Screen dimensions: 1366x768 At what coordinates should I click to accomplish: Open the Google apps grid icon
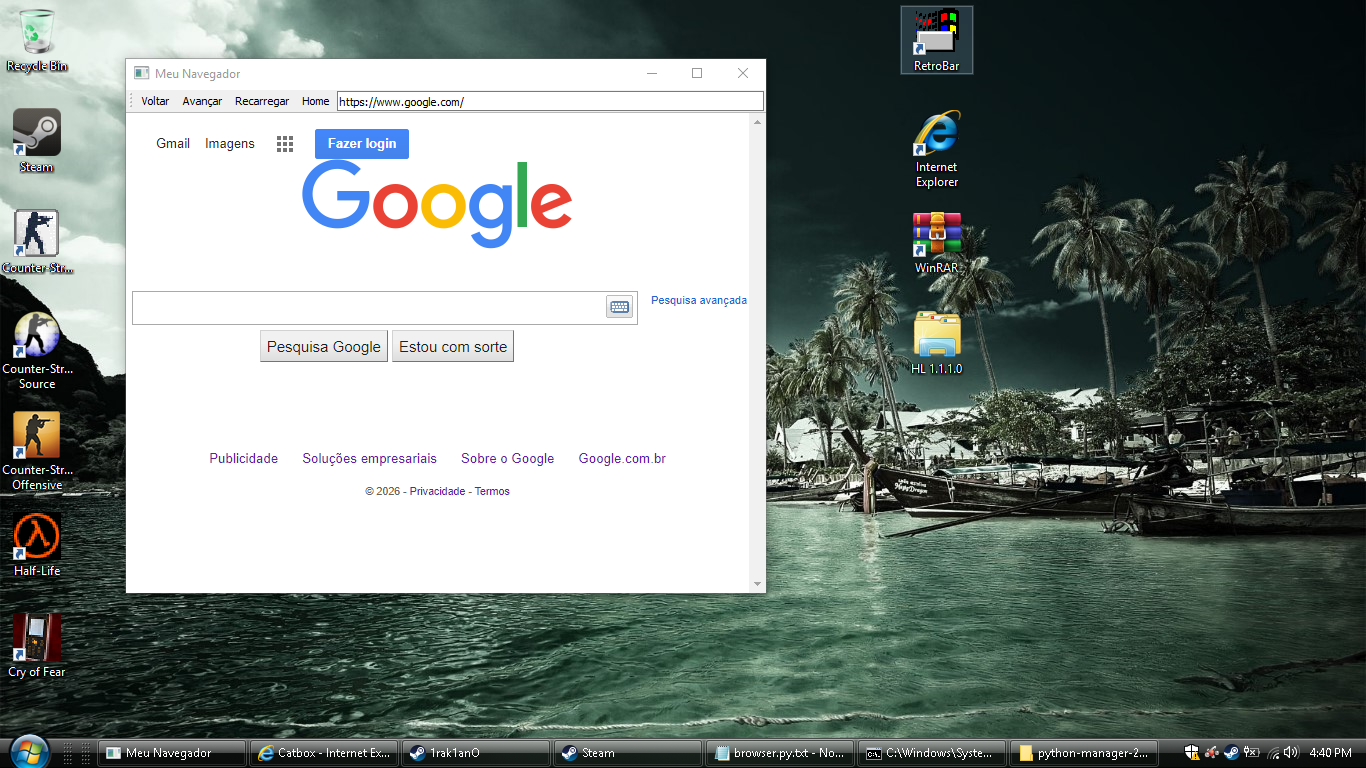pyautogui.click(x=285, y=144)
